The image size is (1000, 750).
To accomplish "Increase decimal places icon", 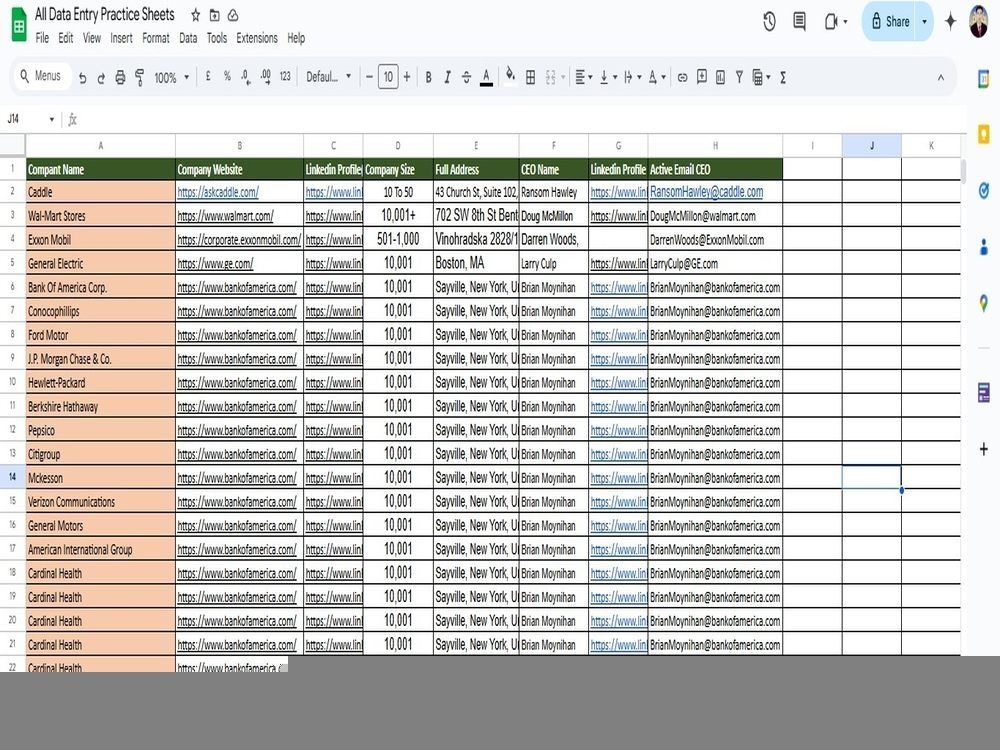I will coord(265,77).
